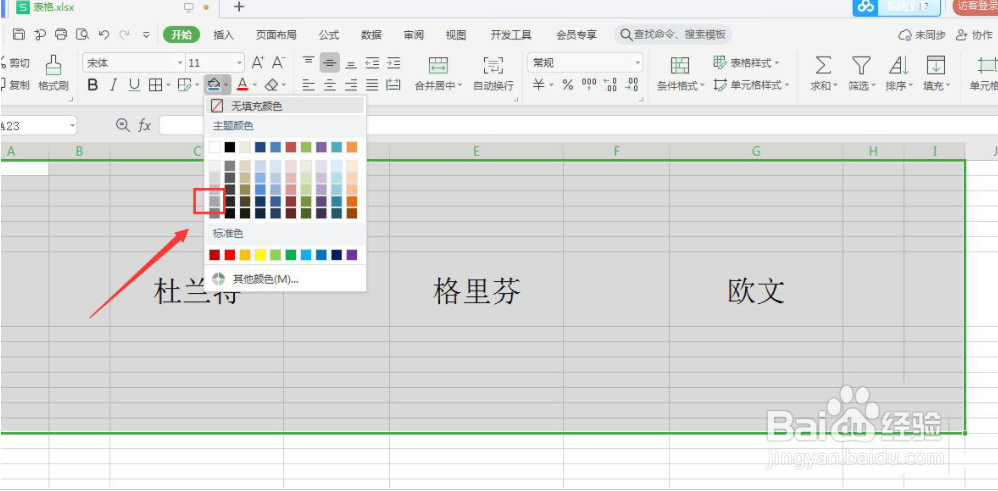Viewport: 998px width, 491px height.
Task: Click the Format Painter (格式刷) brush
Action: (53, 64)
